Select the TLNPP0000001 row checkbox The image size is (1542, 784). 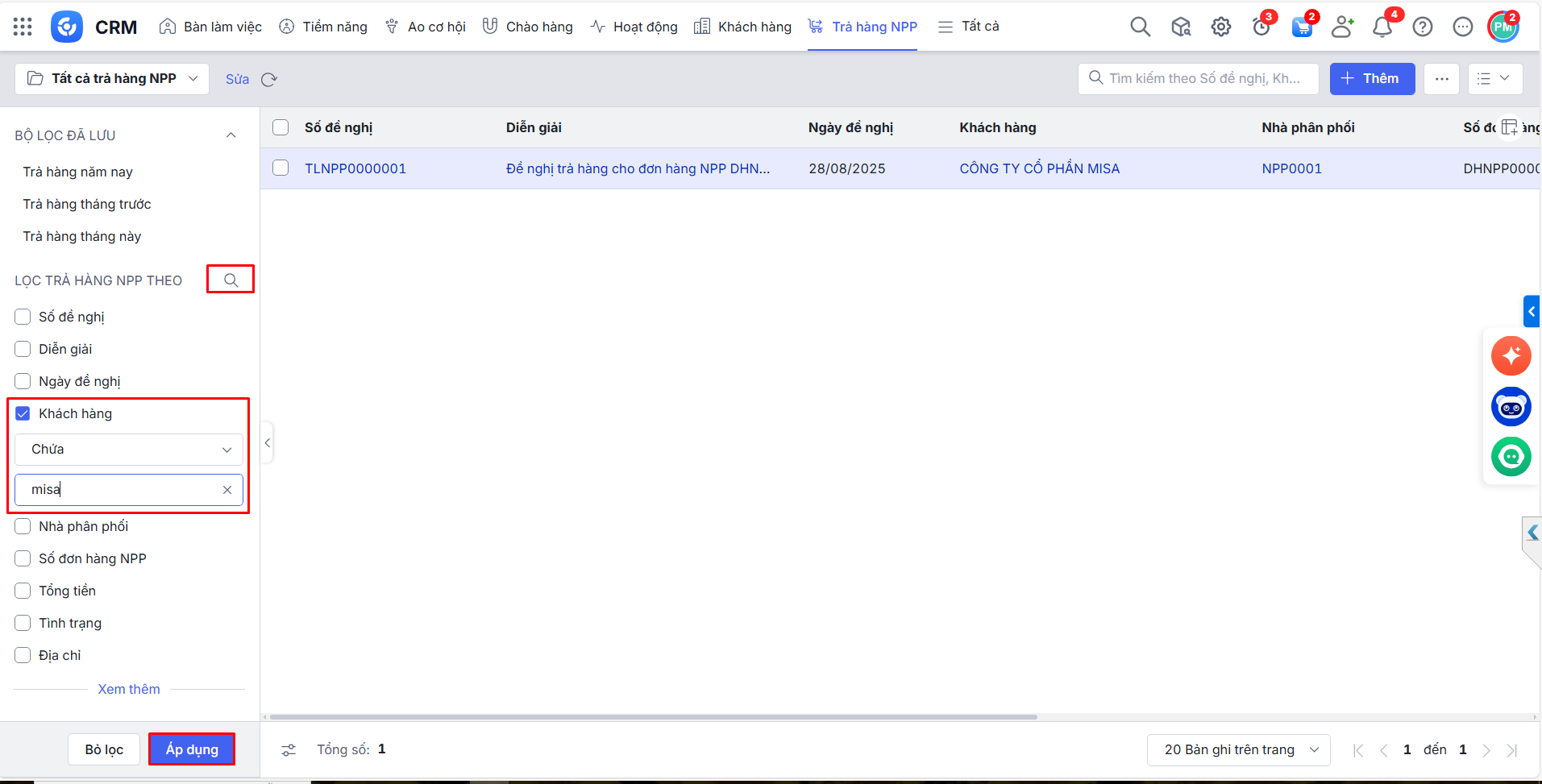(281, 168)
